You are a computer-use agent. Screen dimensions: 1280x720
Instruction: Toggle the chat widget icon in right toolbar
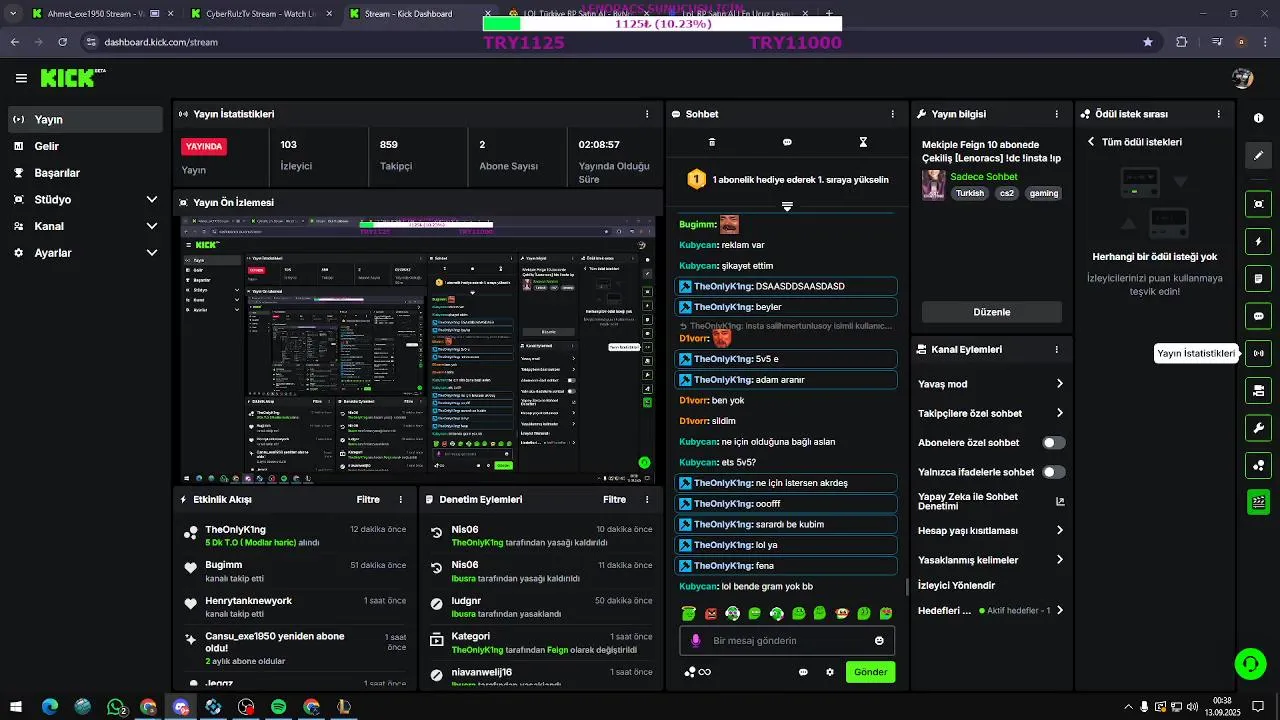1258,316
